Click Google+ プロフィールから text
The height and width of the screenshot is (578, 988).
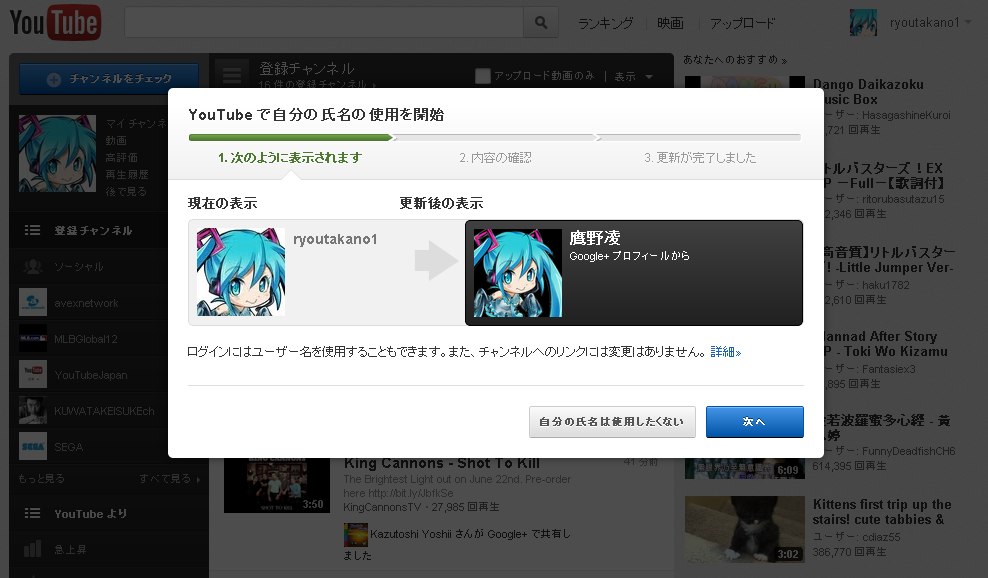[x=629, y=256]
